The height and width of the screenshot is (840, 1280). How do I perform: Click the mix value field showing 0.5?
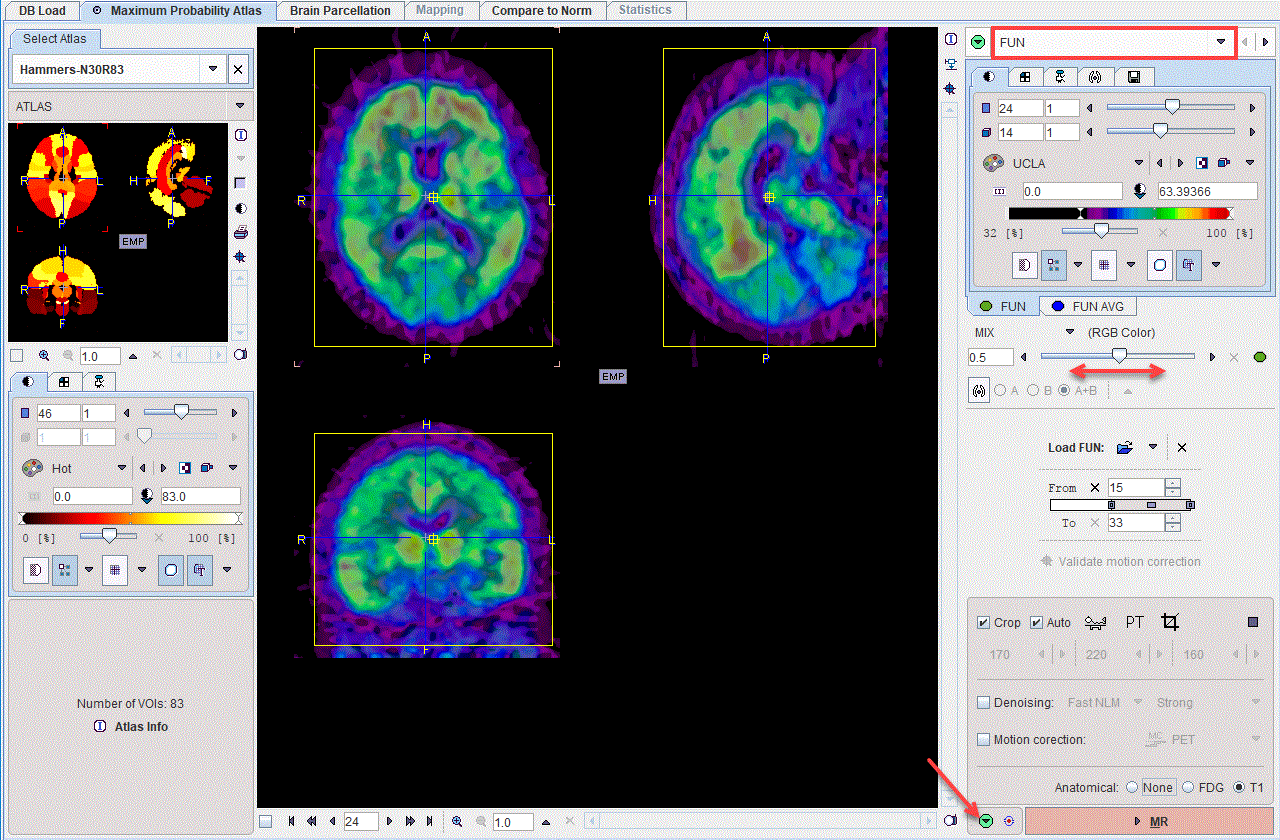[990, 357]
